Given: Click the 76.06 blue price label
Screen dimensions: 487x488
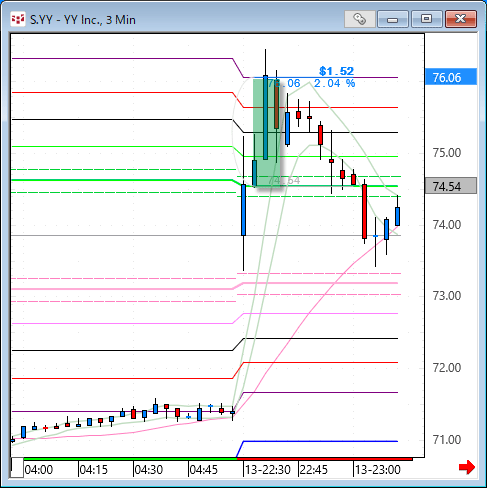Looking at the screenshot, I should [x=451, y=77].
